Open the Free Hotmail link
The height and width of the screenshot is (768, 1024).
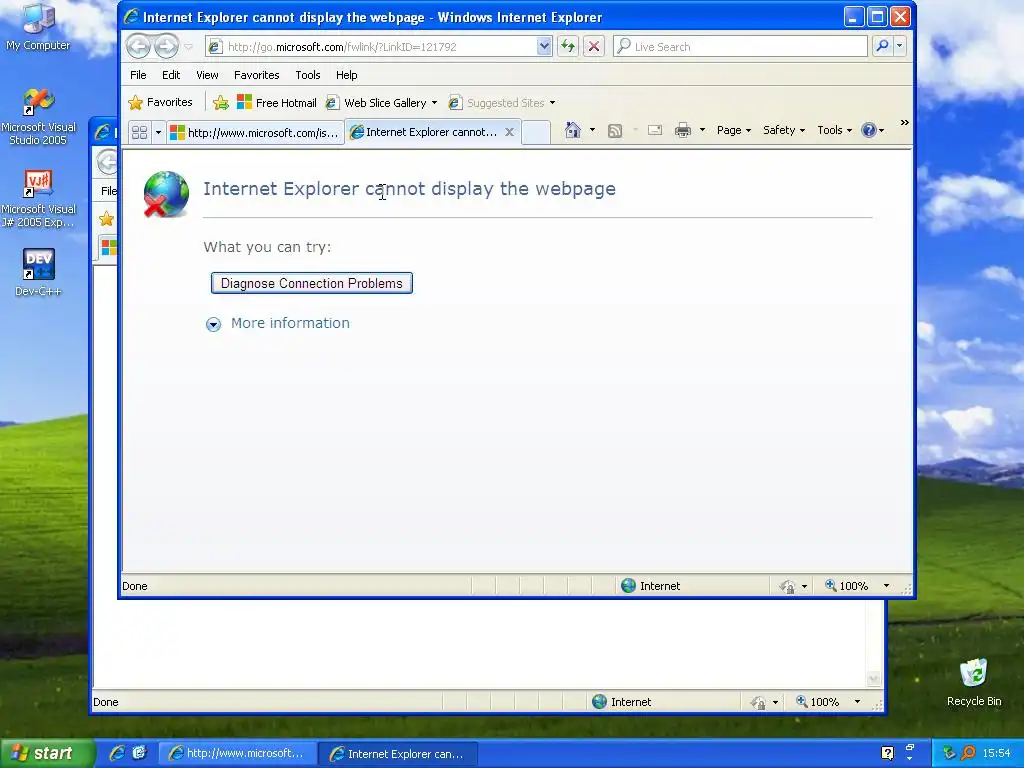coord(277,103)
